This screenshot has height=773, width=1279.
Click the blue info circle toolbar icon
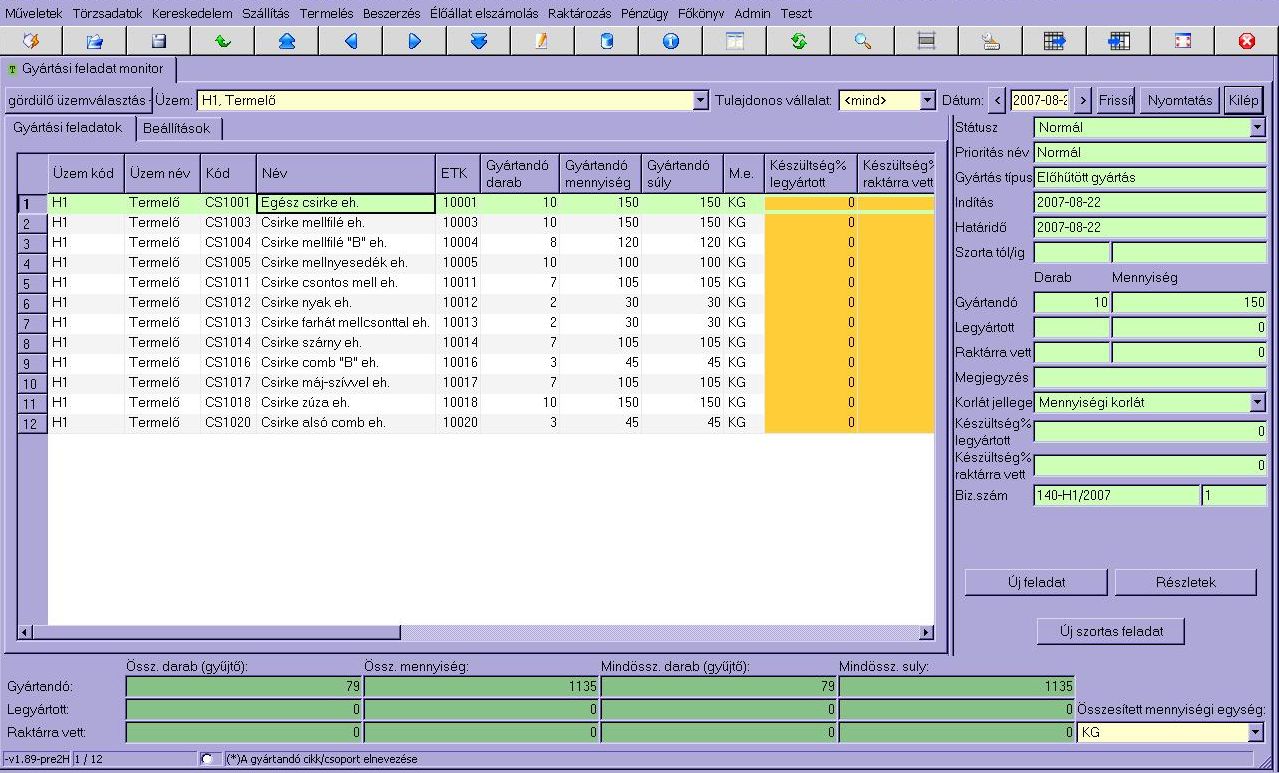point(671,41)
